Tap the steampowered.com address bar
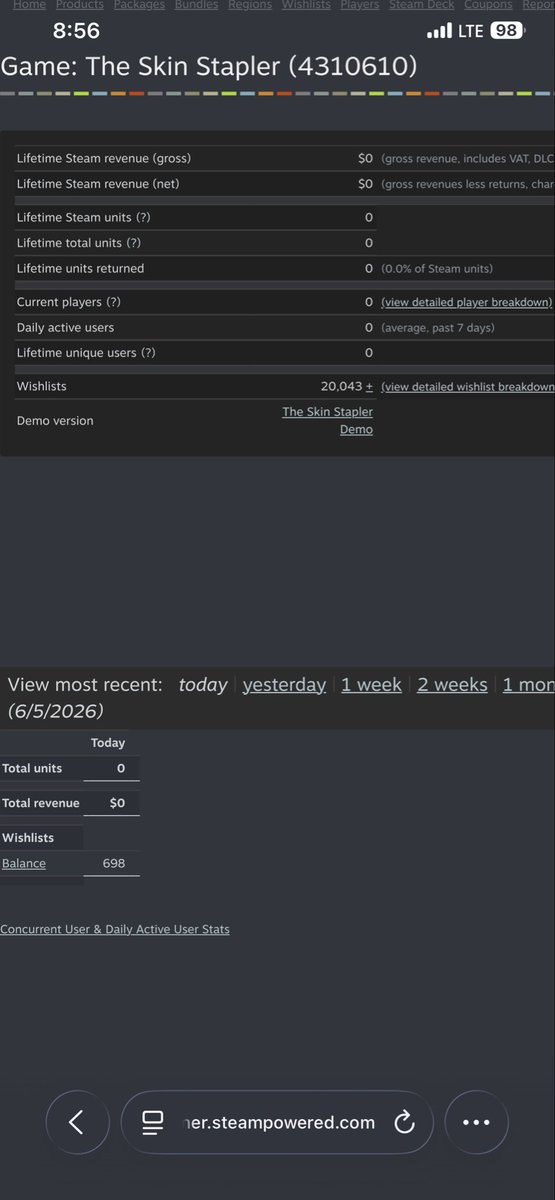The image size is (555, 1200). tap(278, 1123)
